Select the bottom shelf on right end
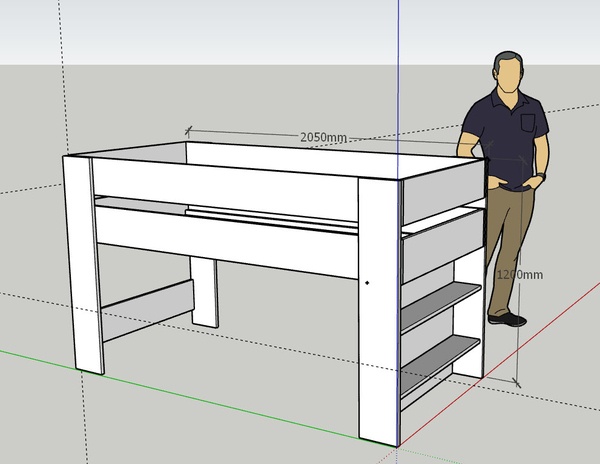 442,363
